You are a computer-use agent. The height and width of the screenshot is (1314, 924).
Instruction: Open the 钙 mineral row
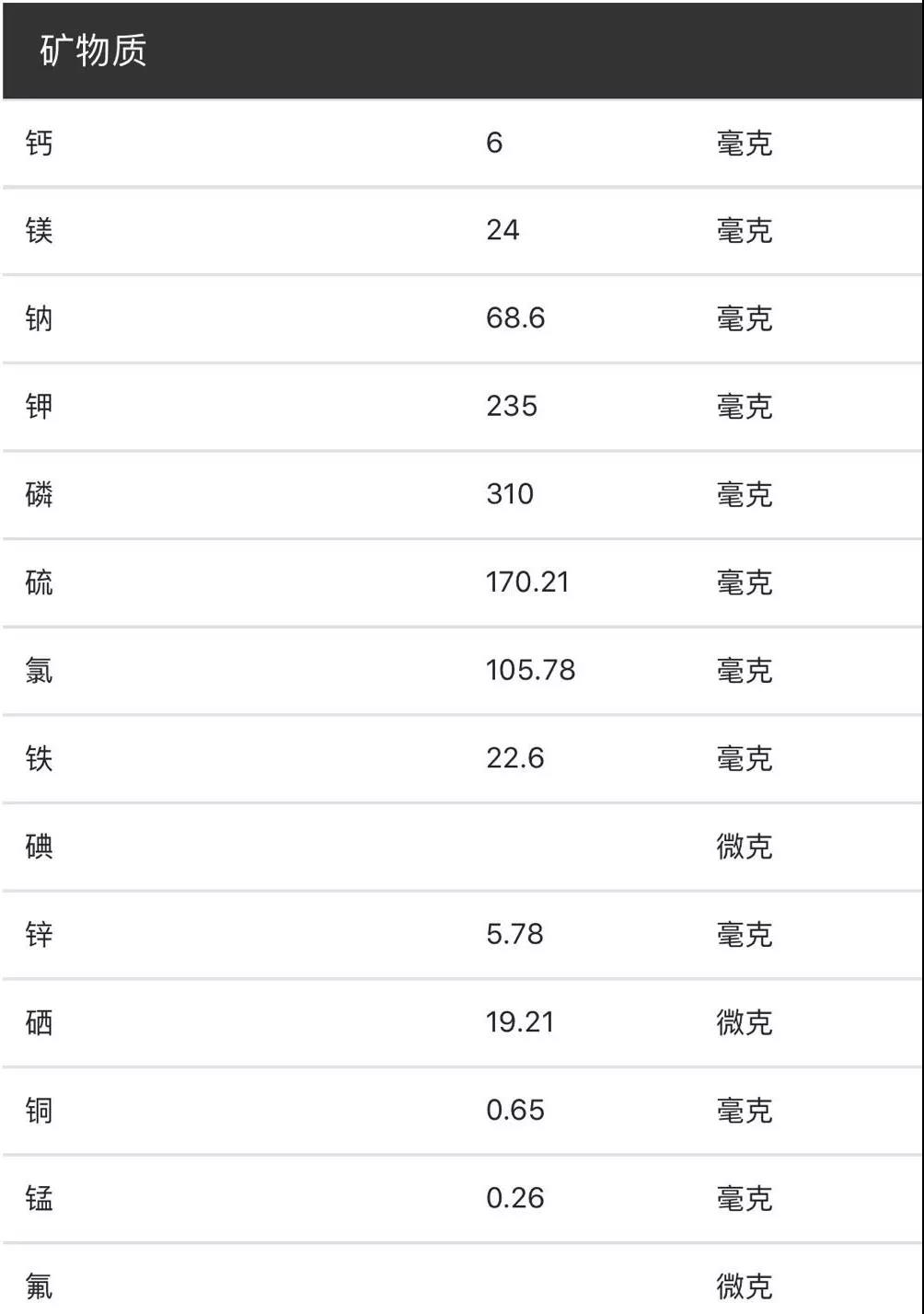pyautogui.click(x=462, y=144)
